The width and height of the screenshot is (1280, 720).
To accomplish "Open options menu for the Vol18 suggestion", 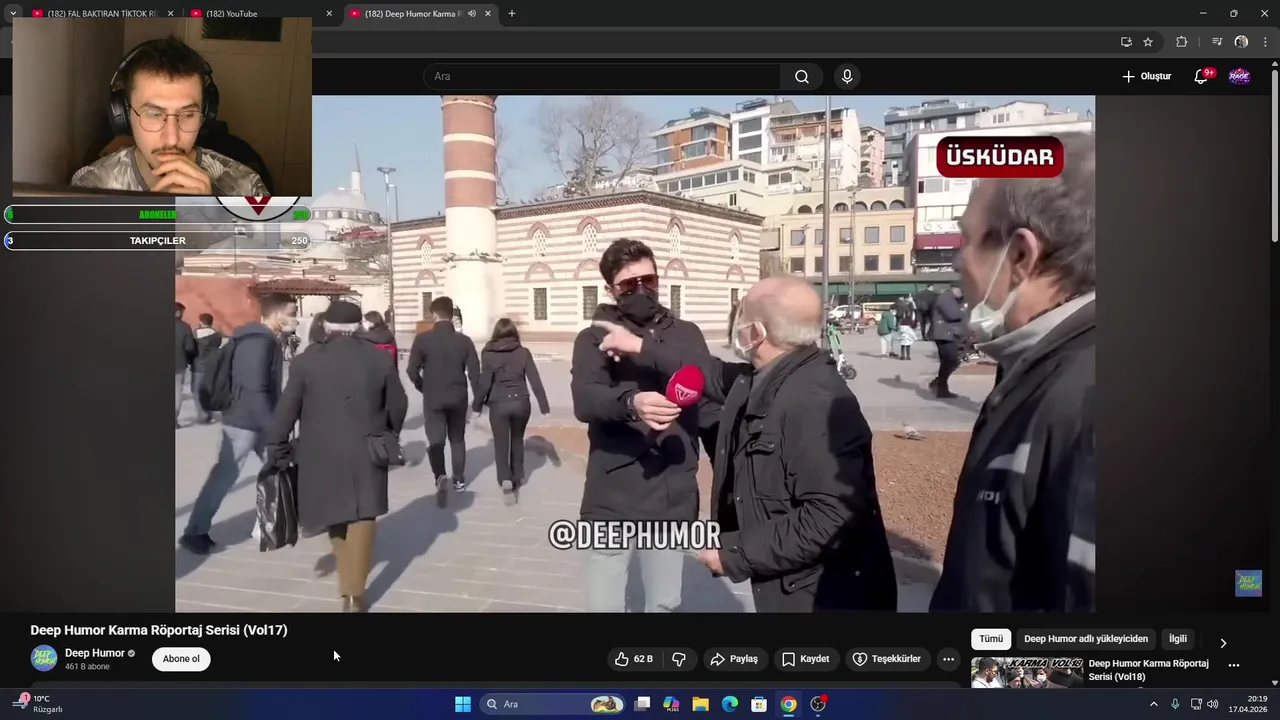I will click(x=1233, y=665).
